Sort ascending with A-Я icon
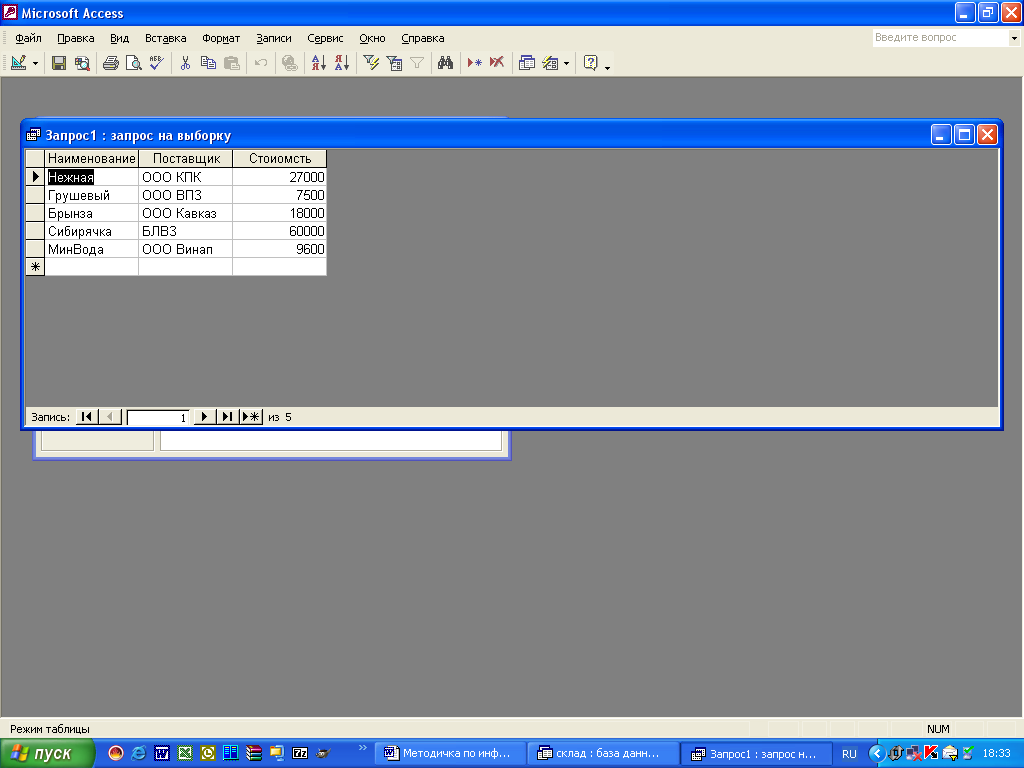The width and height of the screenshot is (1024, 768). [319, 63]
